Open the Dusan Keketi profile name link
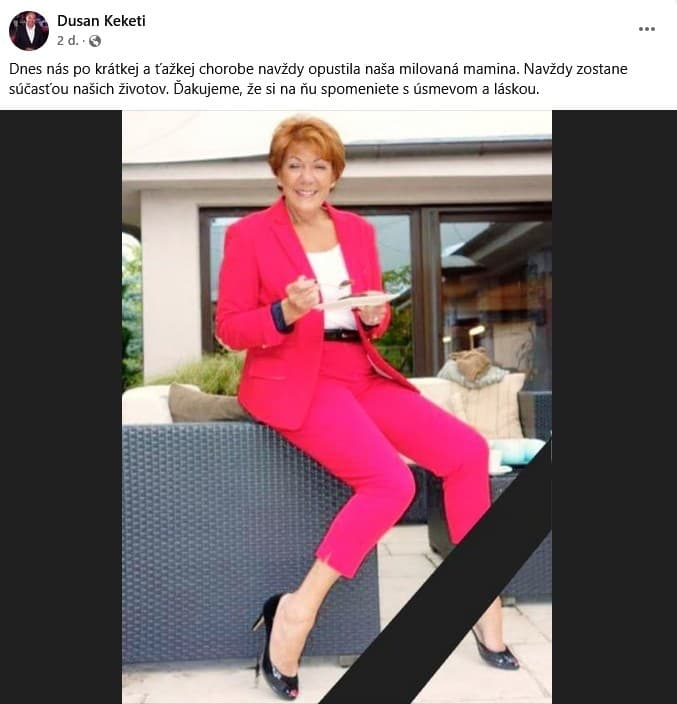The image size is (677, 704). tap(101, 21)
